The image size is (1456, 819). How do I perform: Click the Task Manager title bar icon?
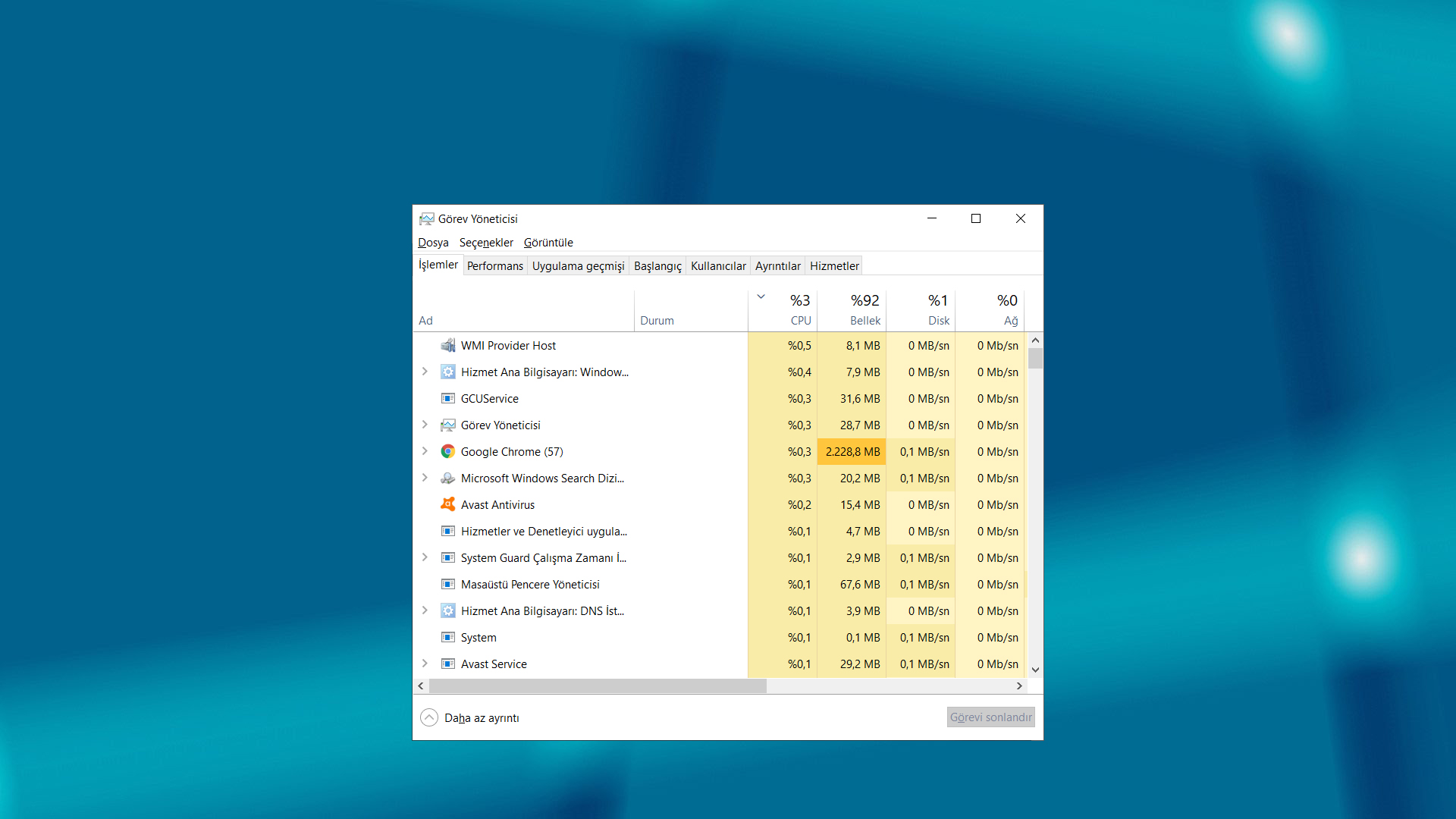[427, 218]
